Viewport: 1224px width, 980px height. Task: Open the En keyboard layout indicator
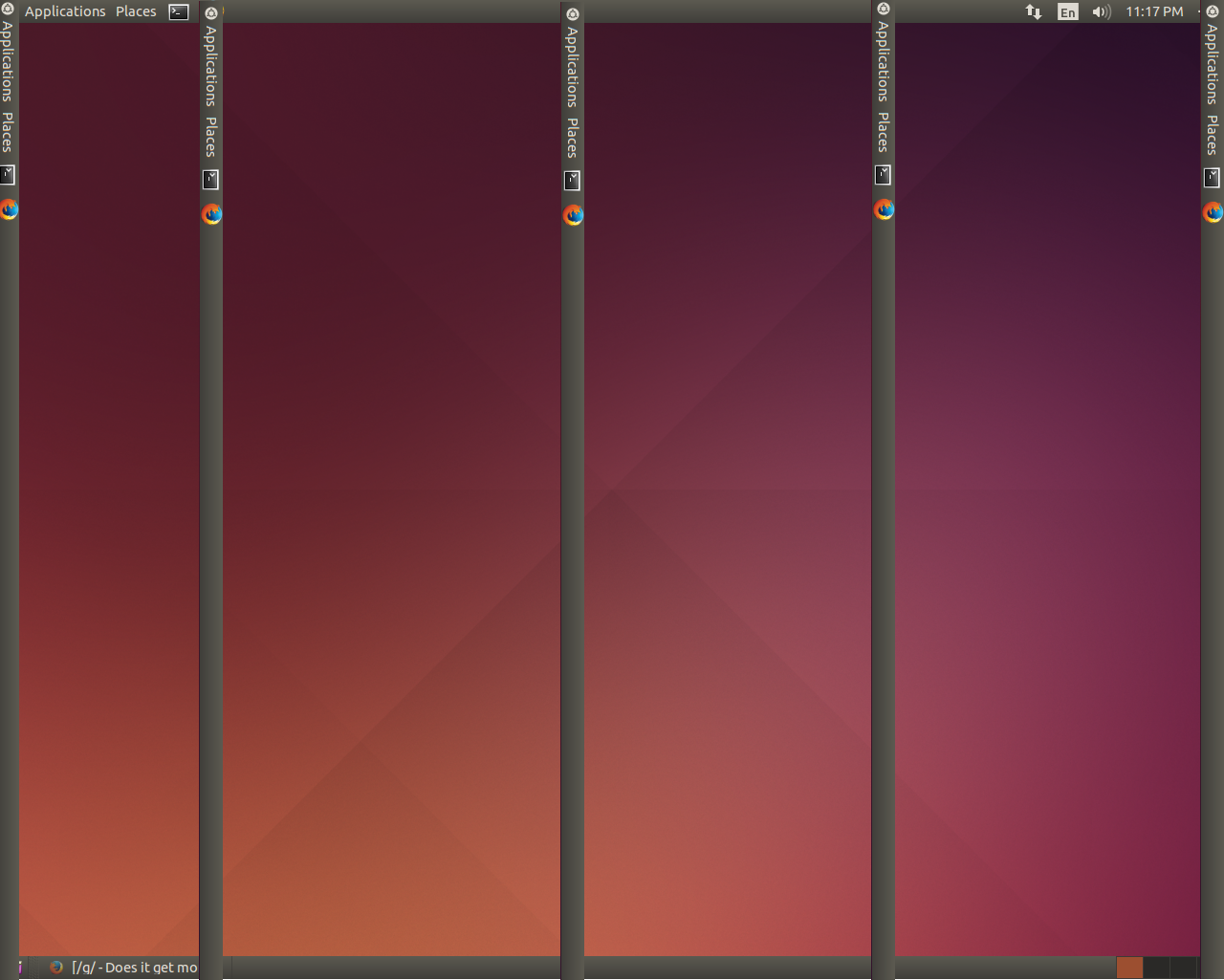coord(1068,11)
